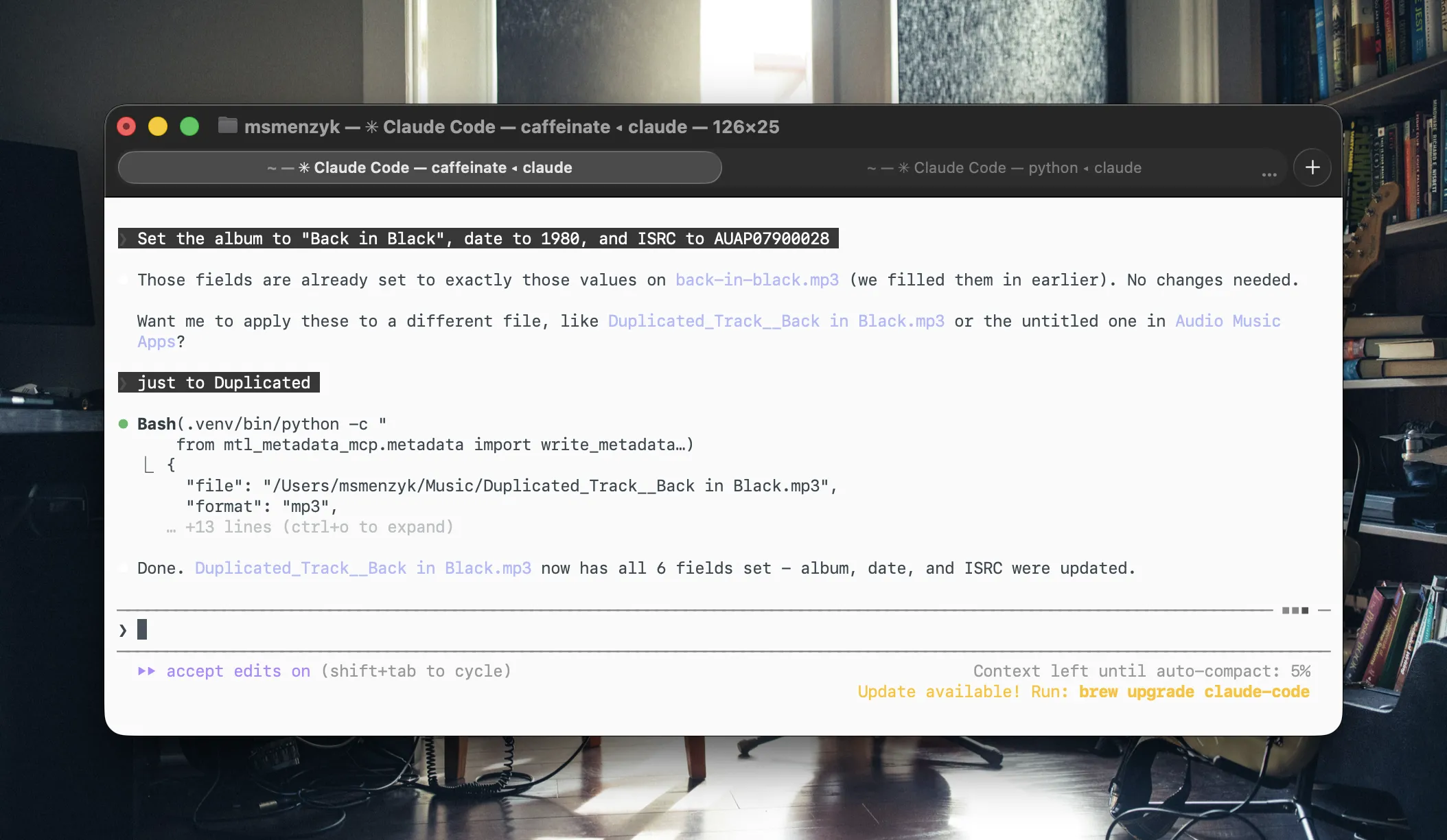Image resolution: width=1447 pixels, height=840 pixels.
Task: Click the 'from mtl_metadata_mcp.metadata import' line
Action: pyautogui.click(x=435, y=445)
